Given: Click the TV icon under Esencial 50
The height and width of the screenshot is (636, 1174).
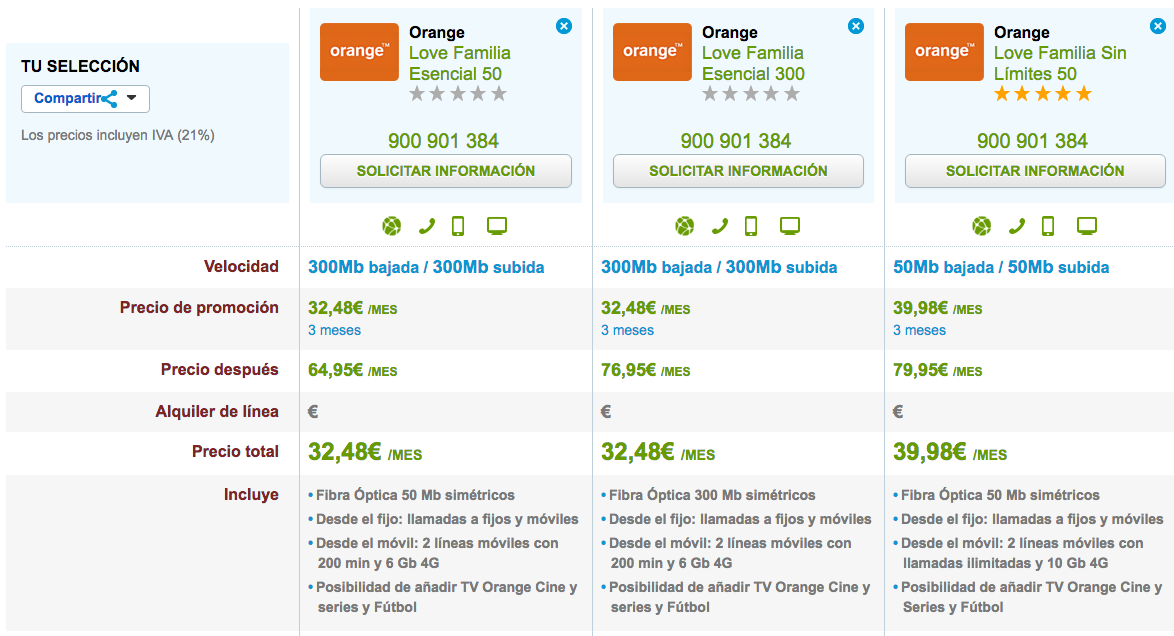Looking at the screenshot, I should point(497,226).
